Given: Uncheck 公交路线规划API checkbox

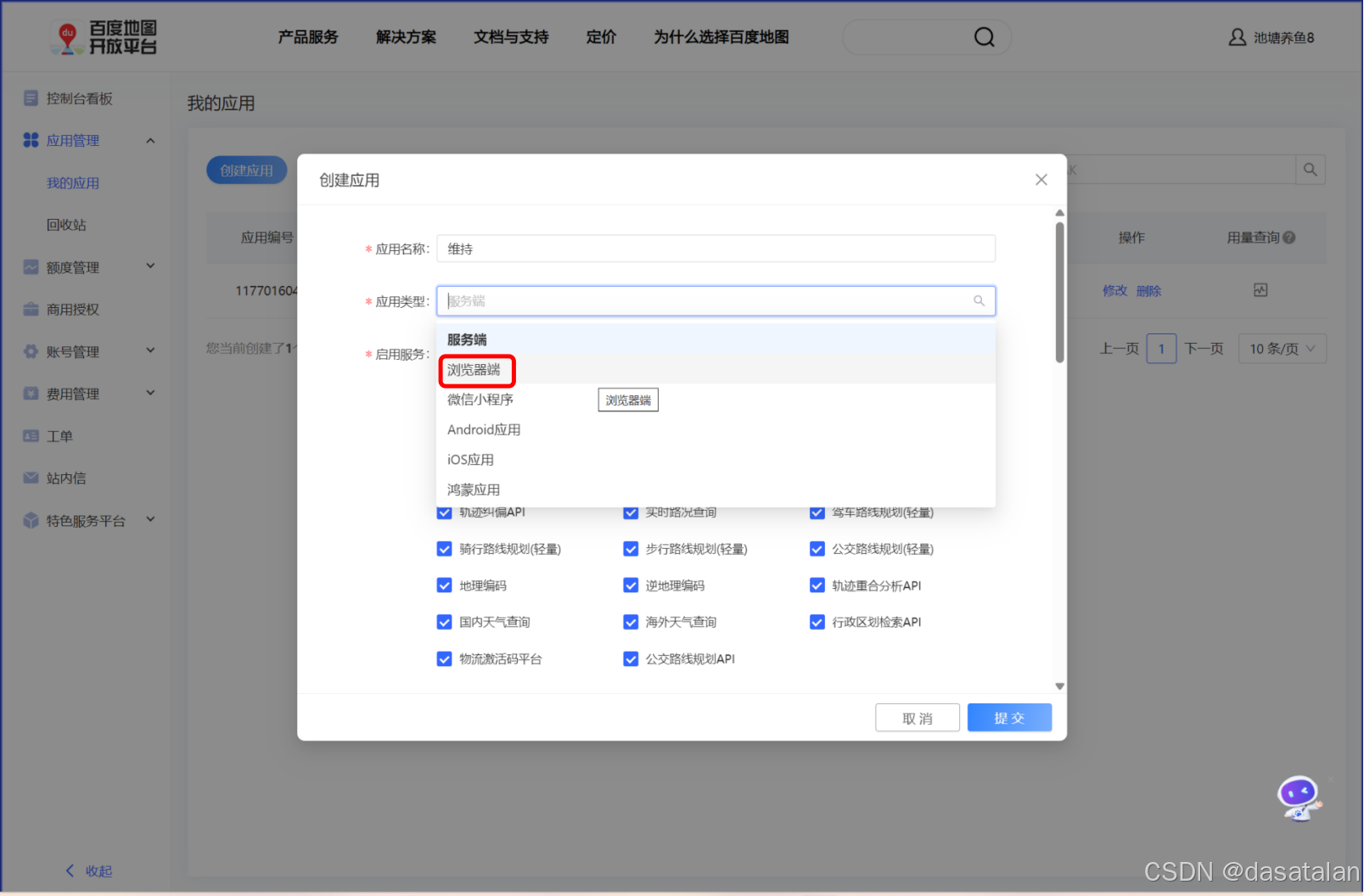Looking at the screenshot, I should point(631,658).
